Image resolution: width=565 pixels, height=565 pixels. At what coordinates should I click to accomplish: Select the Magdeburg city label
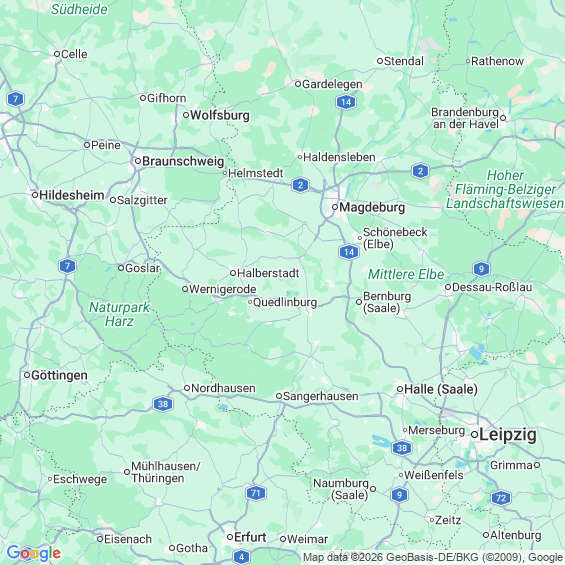(372, 207)
